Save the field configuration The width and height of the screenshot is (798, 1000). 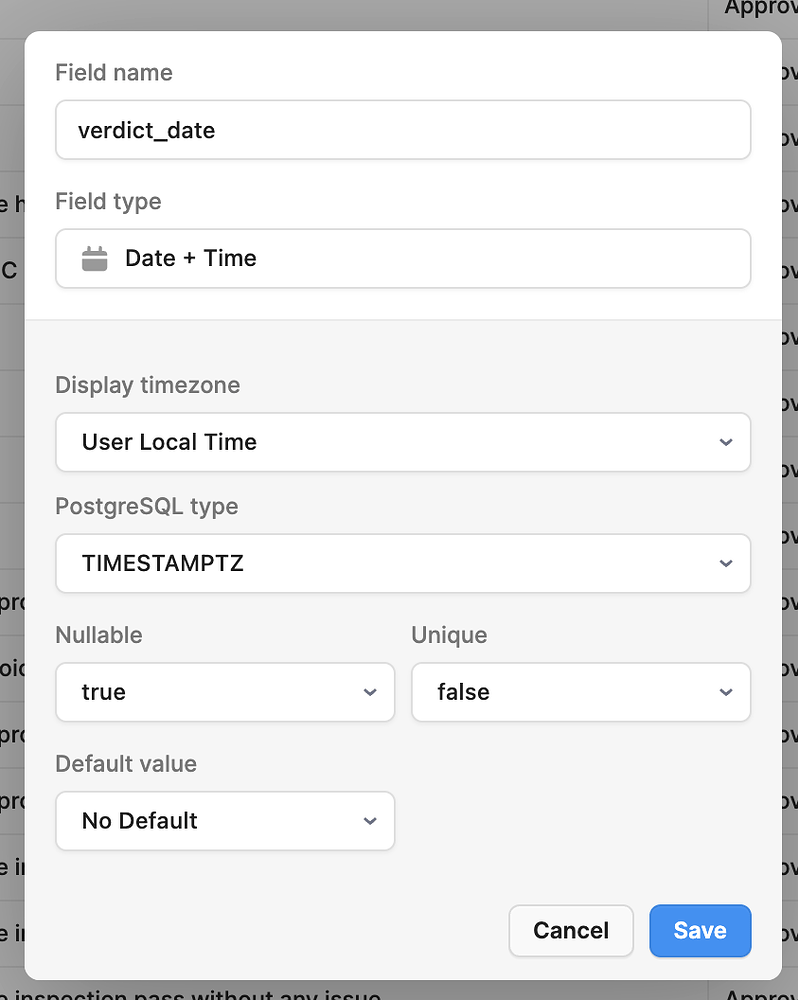click(700, 930)
